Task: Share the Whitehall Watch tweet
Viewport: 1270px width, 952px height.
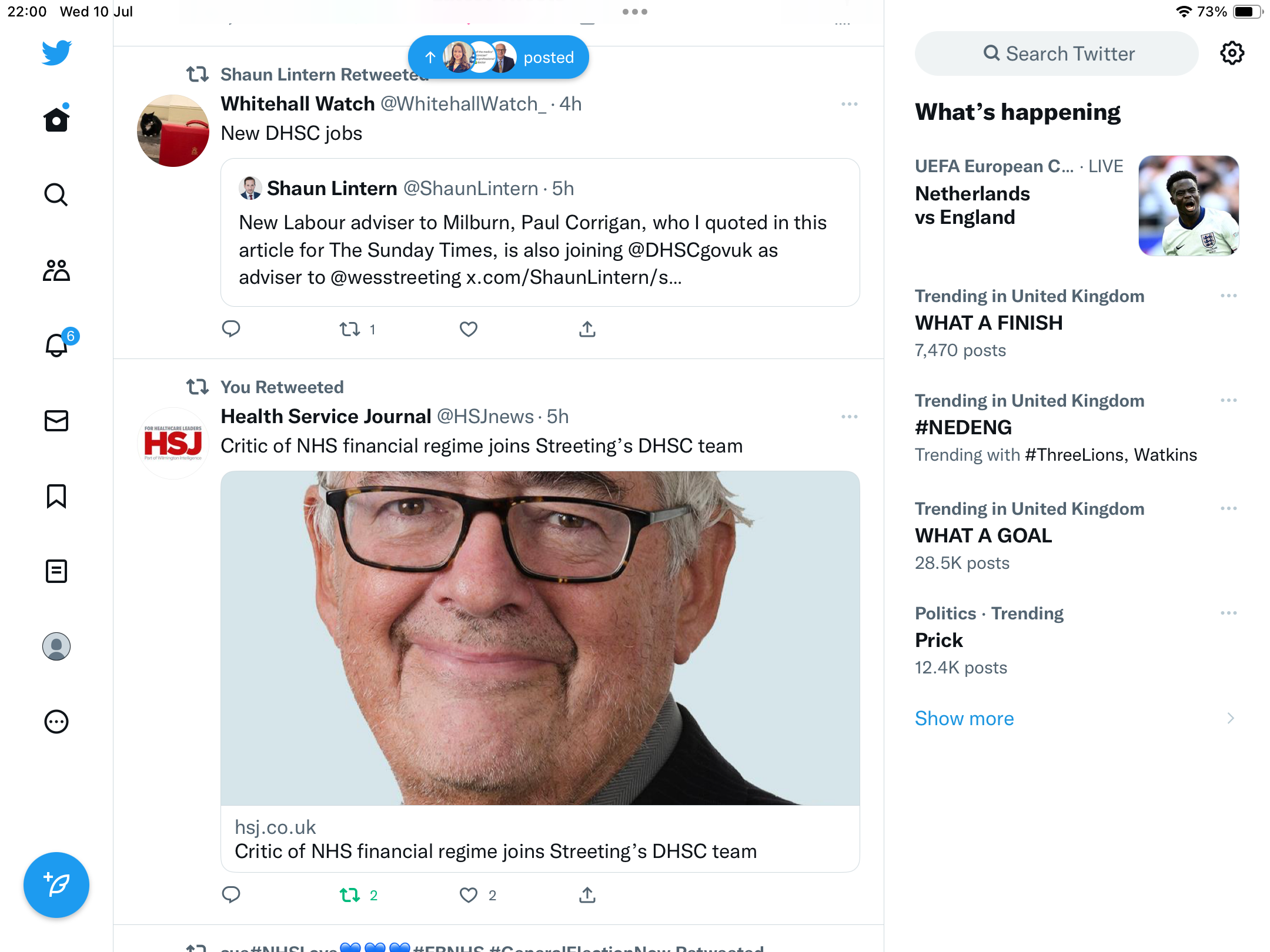Action: (587, 329)
